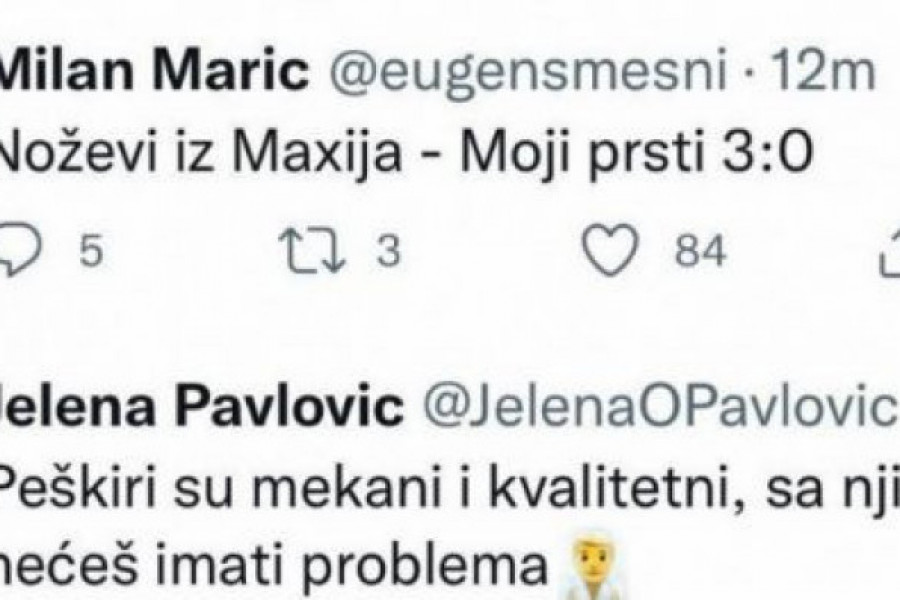Like Milan Maric's tweet with the heart

pos(612,253)
